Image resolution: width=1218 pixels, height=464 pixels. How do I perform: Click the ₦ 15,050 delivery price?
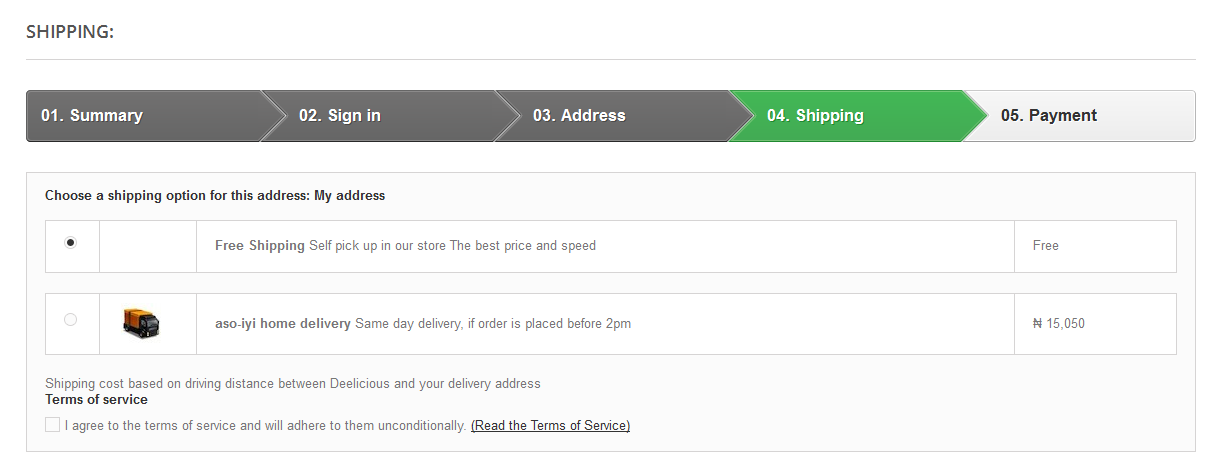tap(1059, 324)
